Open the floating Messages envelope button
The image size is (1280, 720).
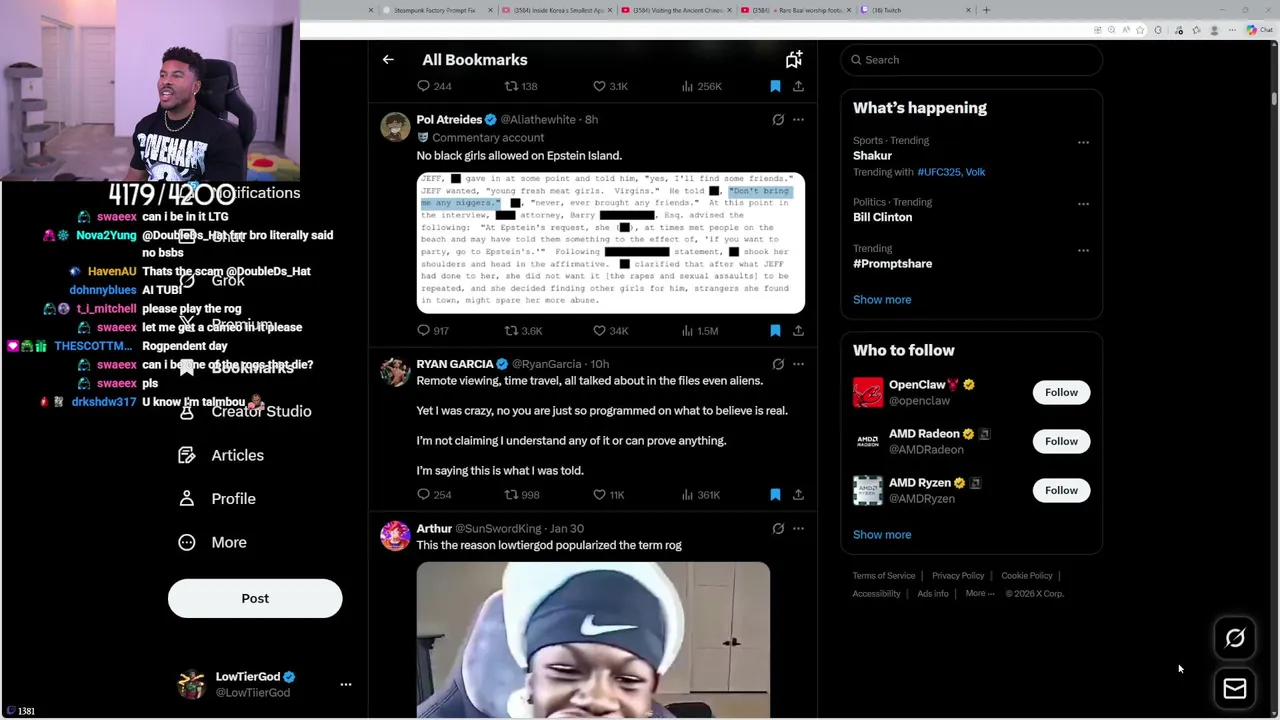point(1235,688)
